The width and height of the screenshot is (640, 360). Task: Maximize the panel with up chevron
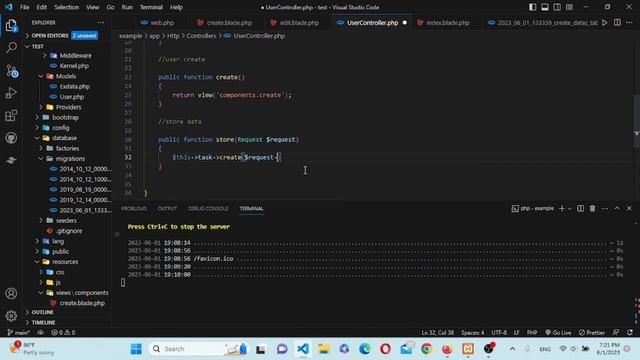(x=617, y=209)
